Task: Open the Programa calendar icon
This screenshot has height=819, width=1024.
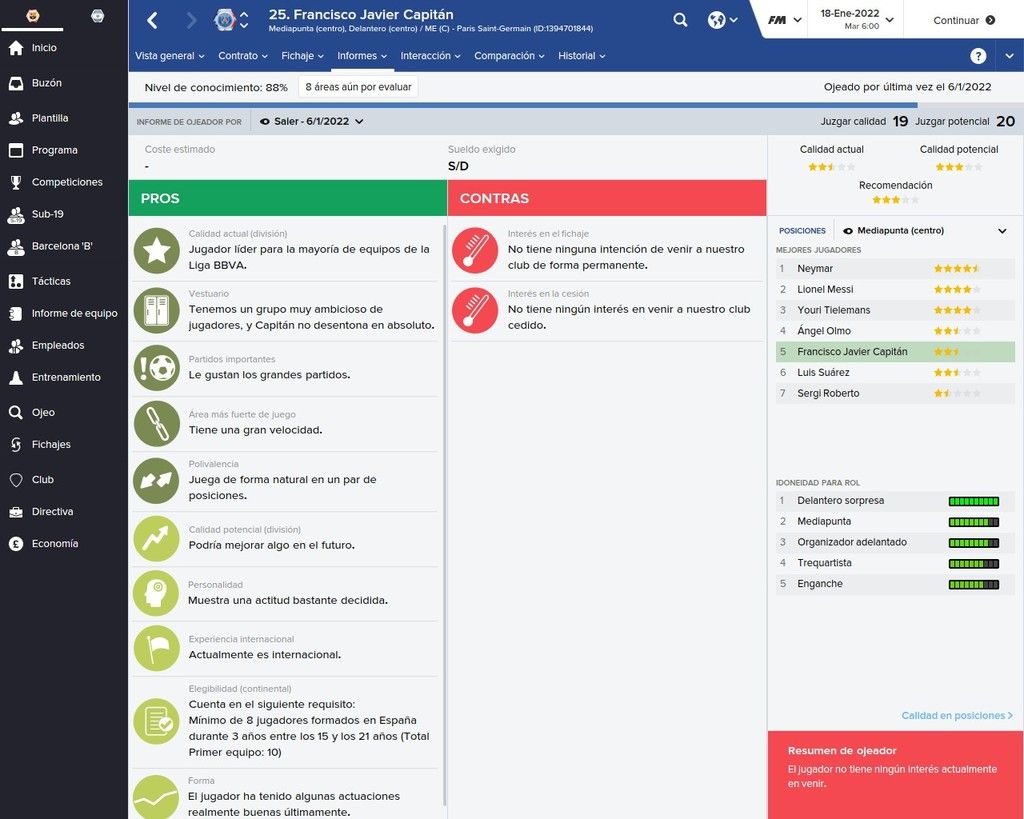Action: 16,150
